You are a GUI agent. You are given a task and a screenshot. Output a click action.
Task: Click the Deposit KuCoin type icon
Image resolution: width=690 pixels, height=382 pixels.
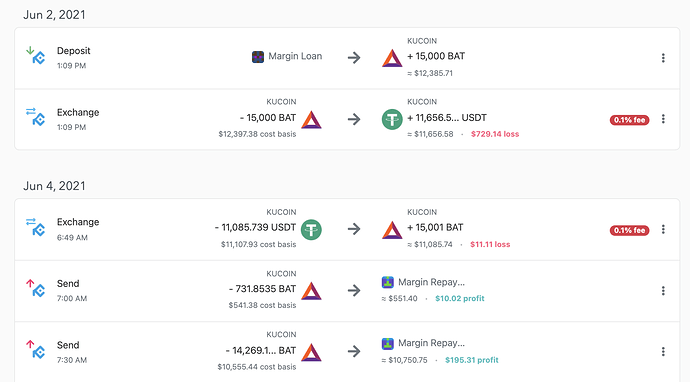tap(36, 55)
